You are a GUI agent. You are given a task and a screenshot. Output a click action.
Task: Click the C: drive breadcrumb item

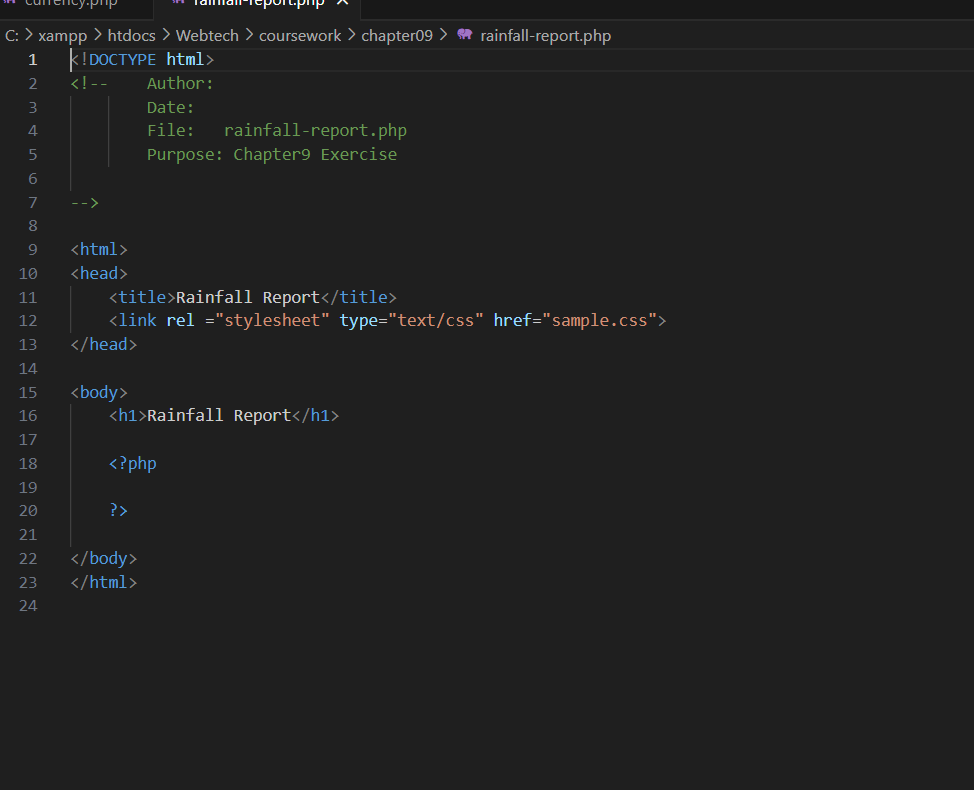[11, 35]
